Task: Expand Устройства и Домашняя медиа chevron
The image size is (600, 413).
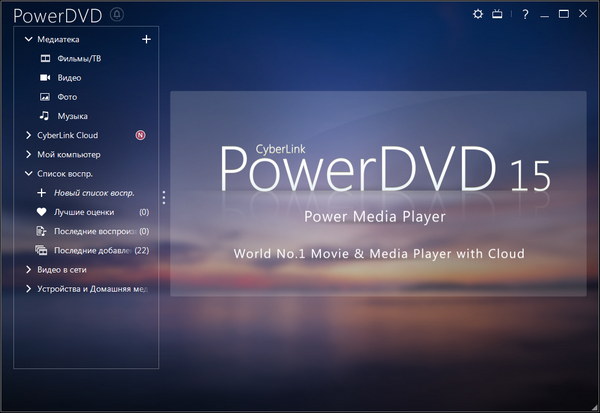Action: (28, 289)
